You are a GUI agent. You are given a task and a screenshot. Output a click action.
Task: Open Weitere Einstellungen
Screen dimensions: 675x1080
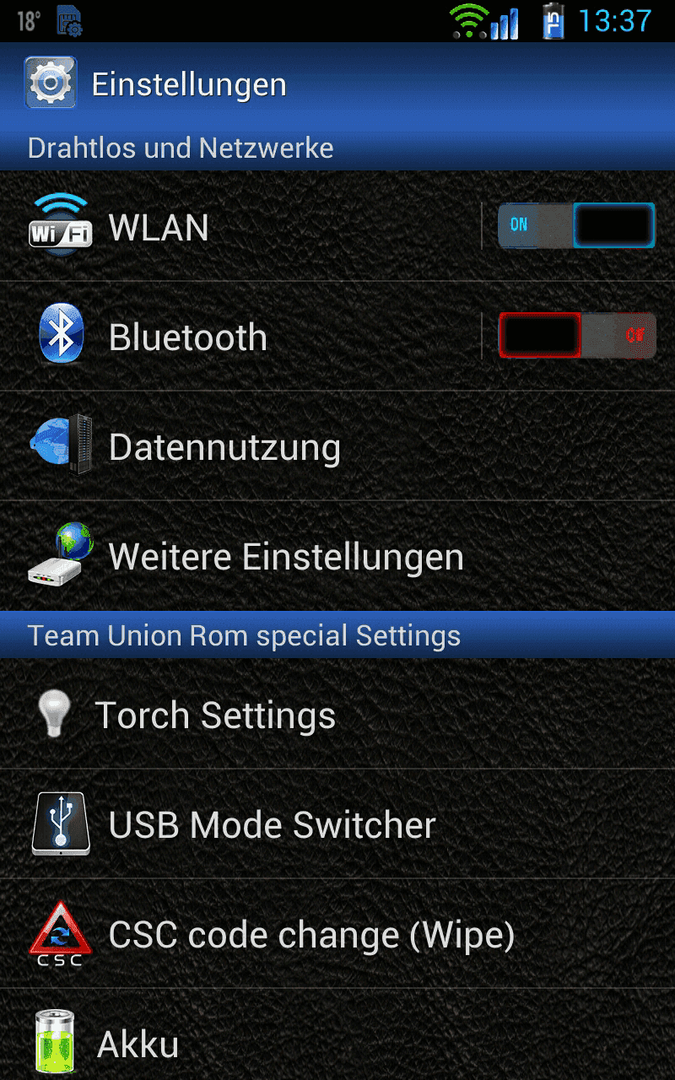coord(338,555)
